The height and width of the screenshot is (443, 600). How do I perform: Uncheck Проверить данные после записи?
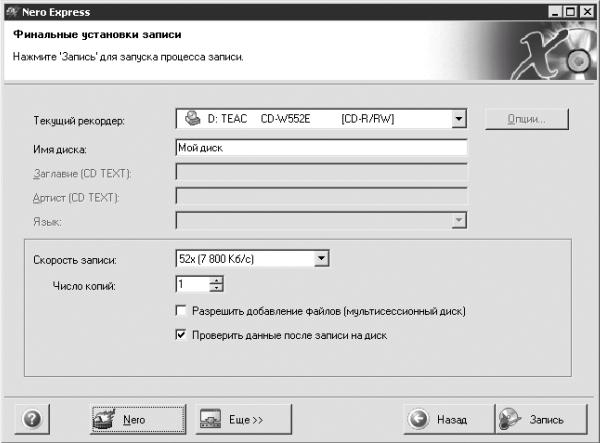[x=181, y=335]
